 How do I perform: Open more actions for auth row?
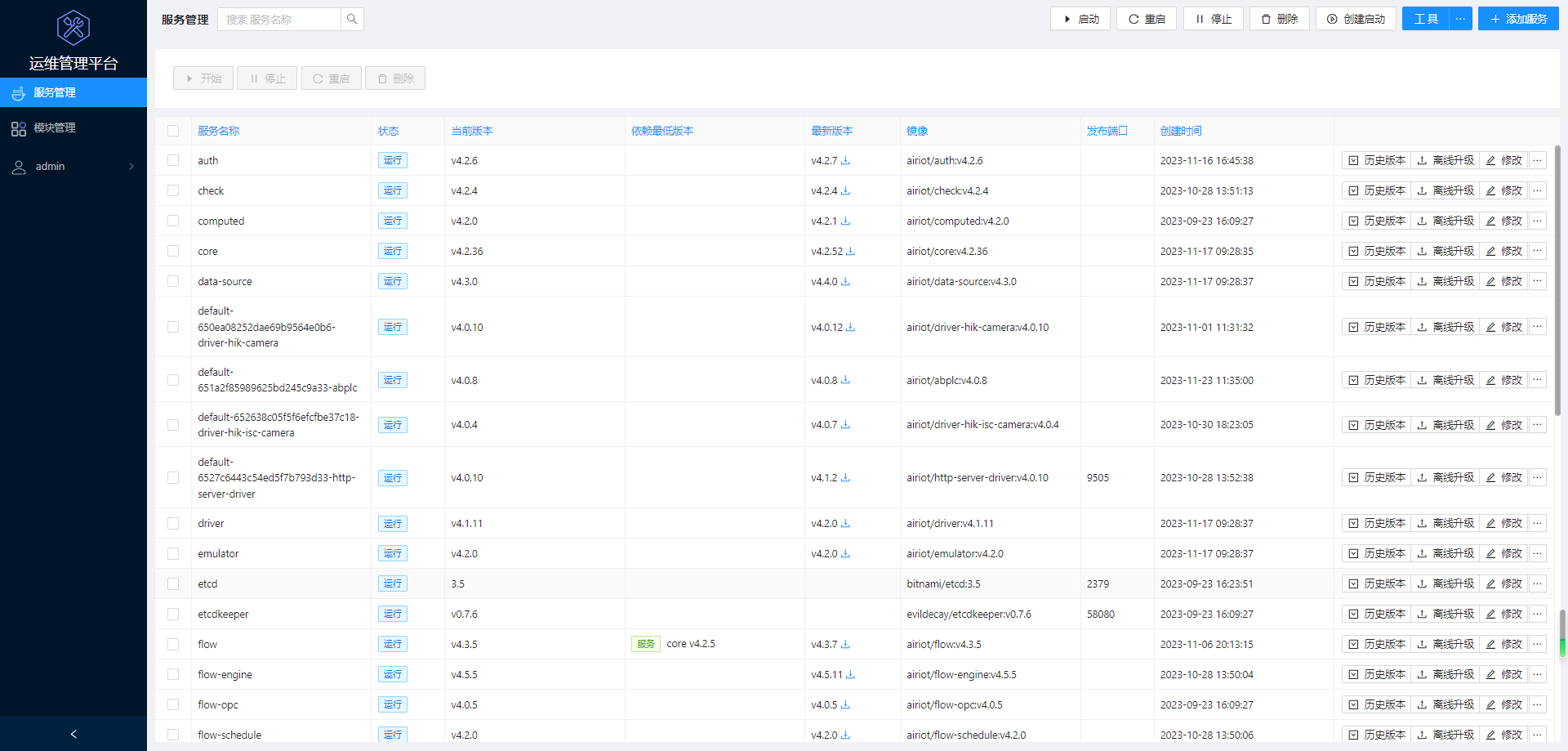(1537, 160)
